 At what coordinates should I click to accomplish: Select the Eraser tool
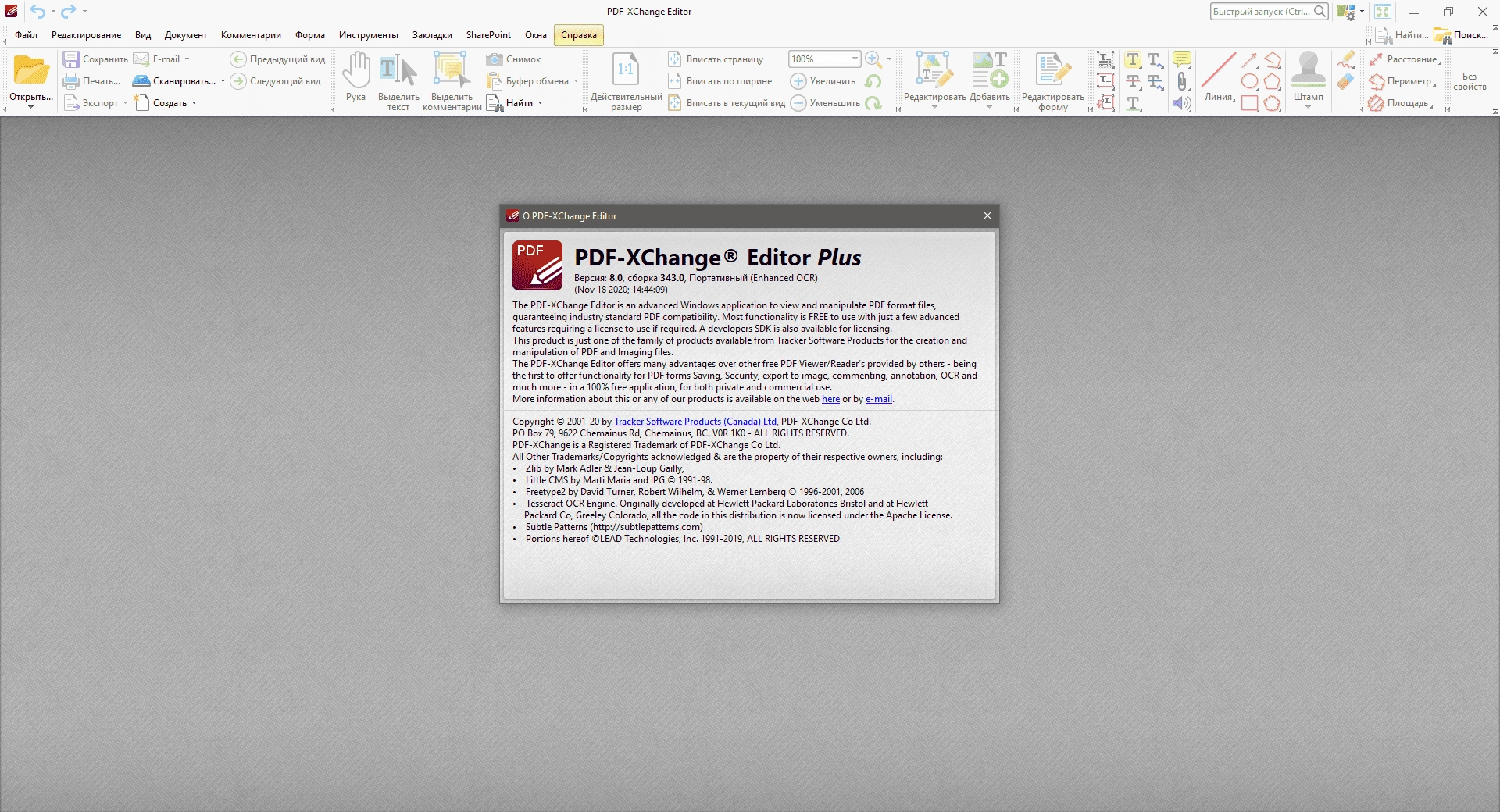(x=1345, y=81)
